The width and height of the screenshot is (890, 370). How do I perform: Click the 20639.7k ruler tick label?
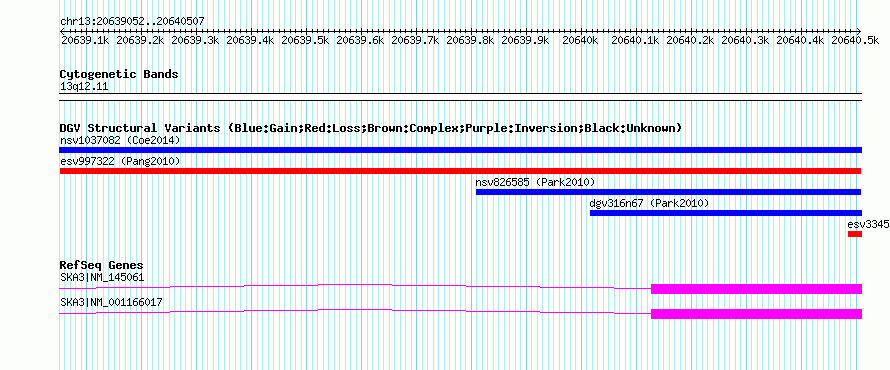point(415,40)
